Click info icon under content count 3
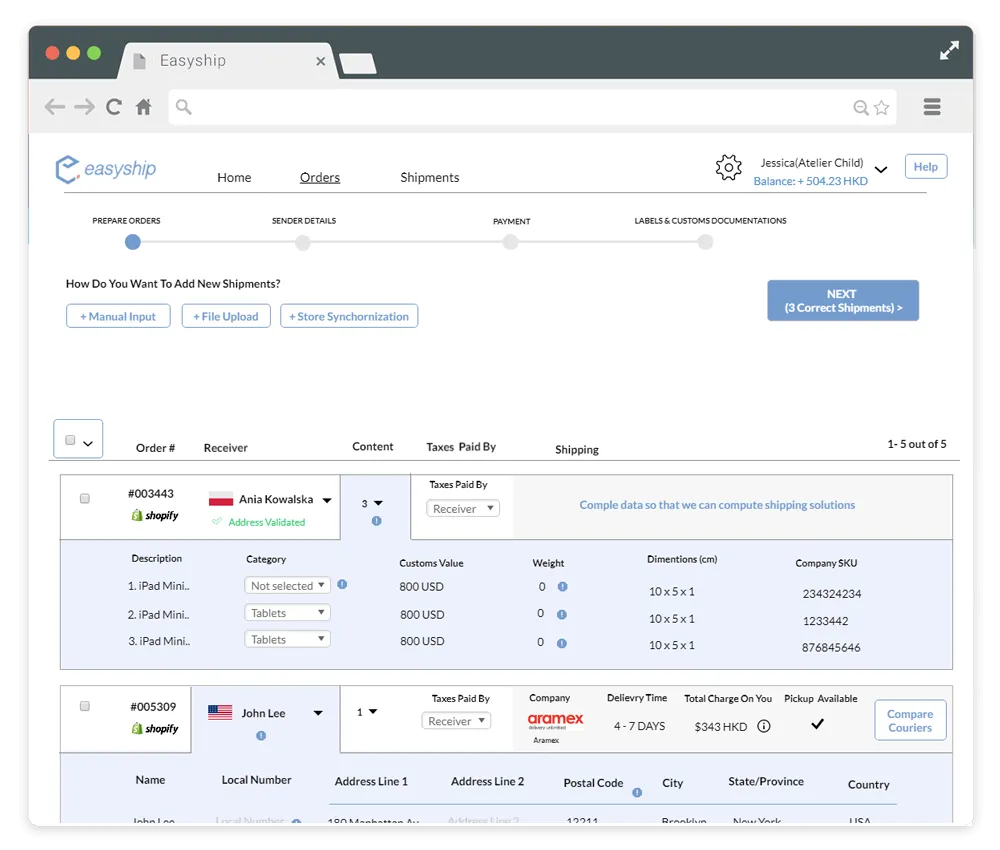Image resolution: width=1000 pixels, height=850 pixels. point(376,521)
